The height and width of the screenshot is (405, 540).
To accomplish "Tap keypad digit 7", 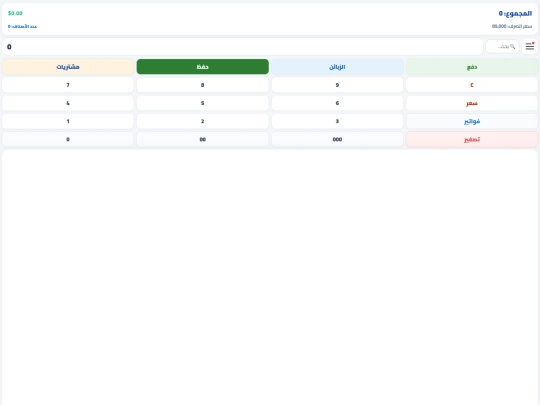I will coord(68,85).
